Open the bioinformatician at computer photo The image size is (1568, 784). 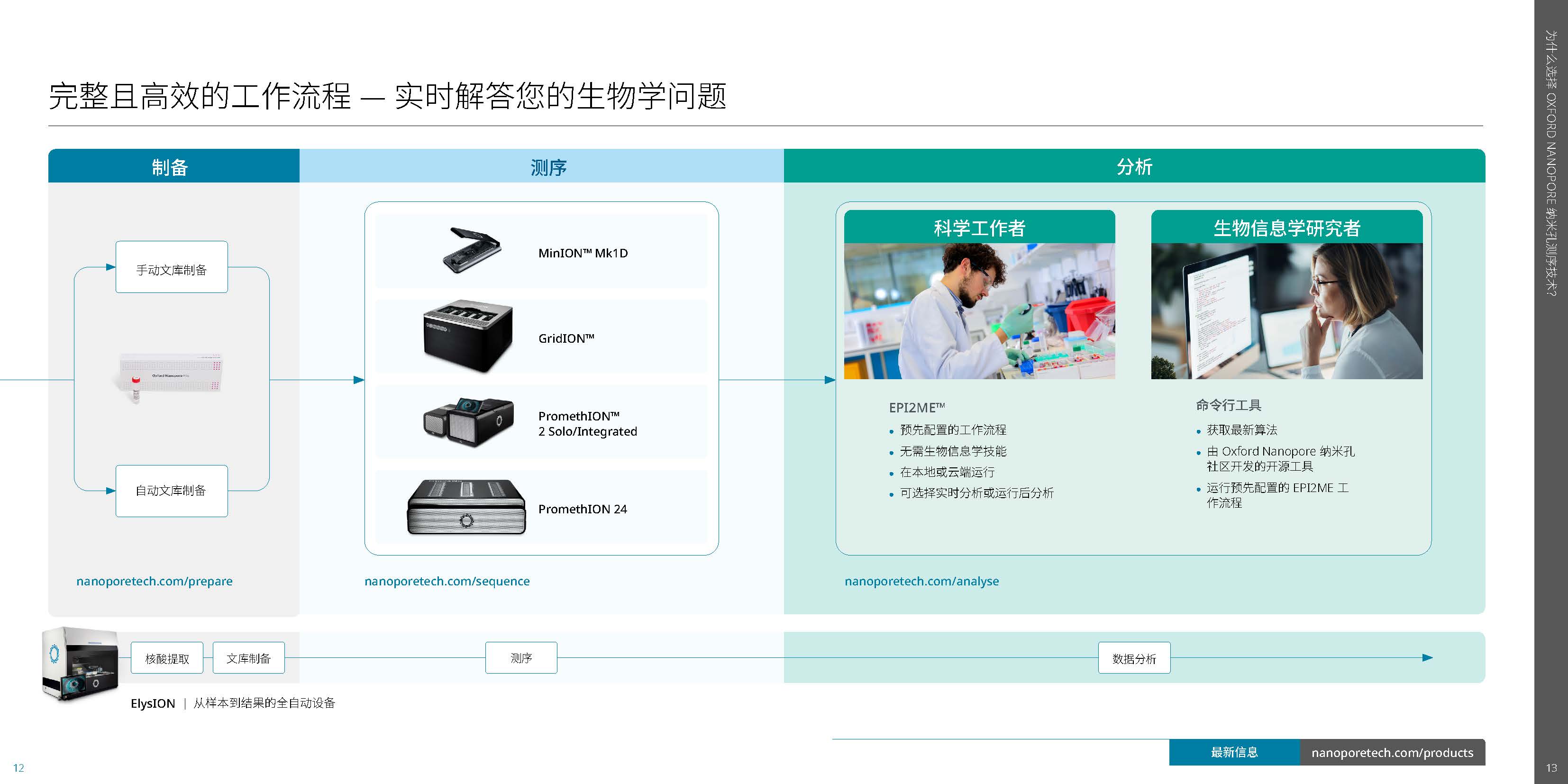tap(1287, 311)
